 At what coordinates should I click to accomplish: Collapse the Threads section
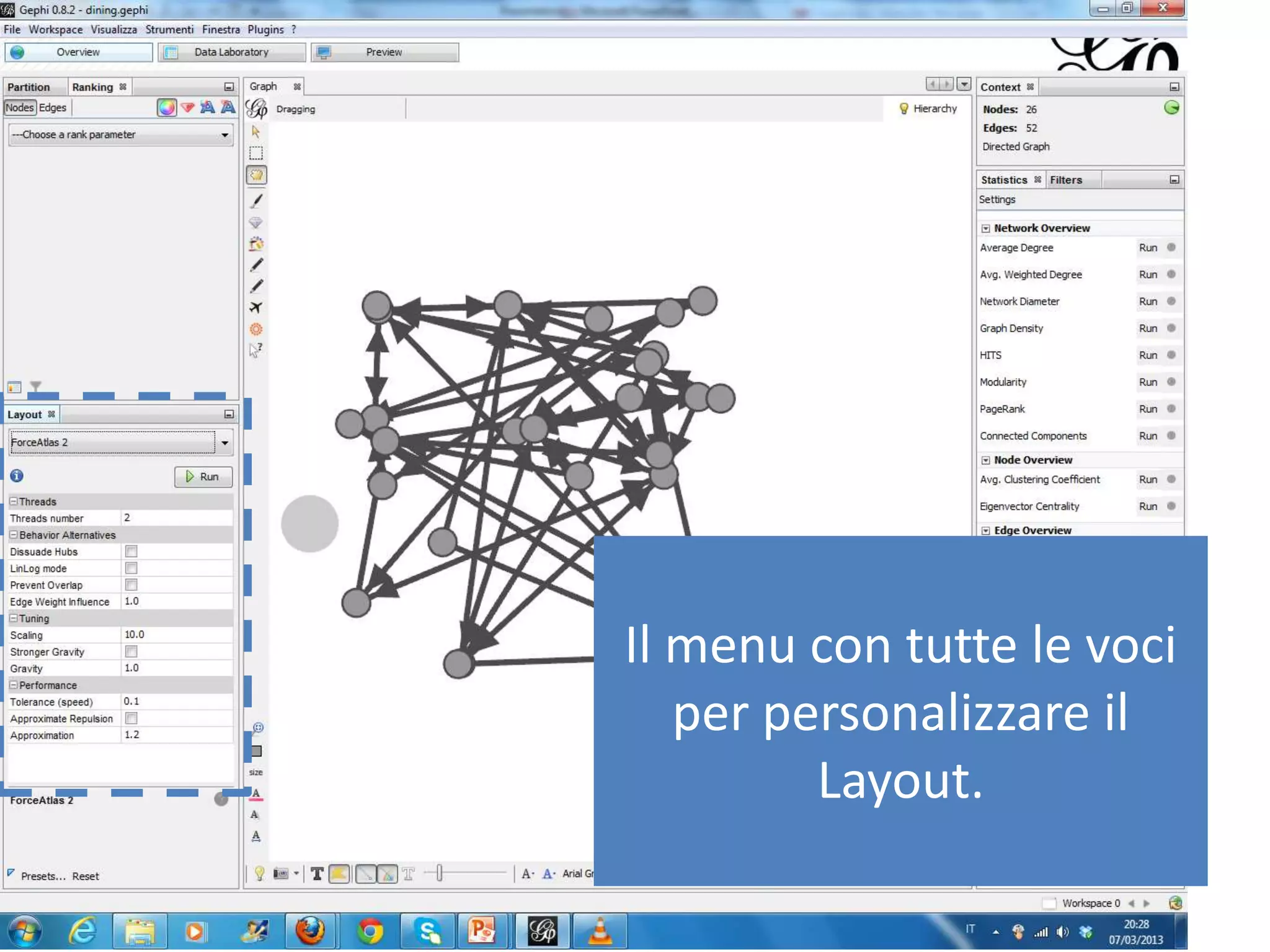coord(14,501)
